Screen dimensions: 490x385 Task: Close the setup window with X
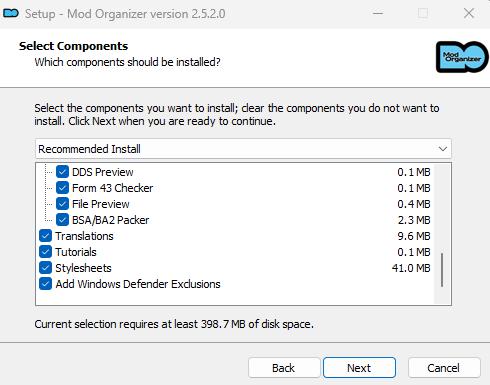tap(469, 14)
